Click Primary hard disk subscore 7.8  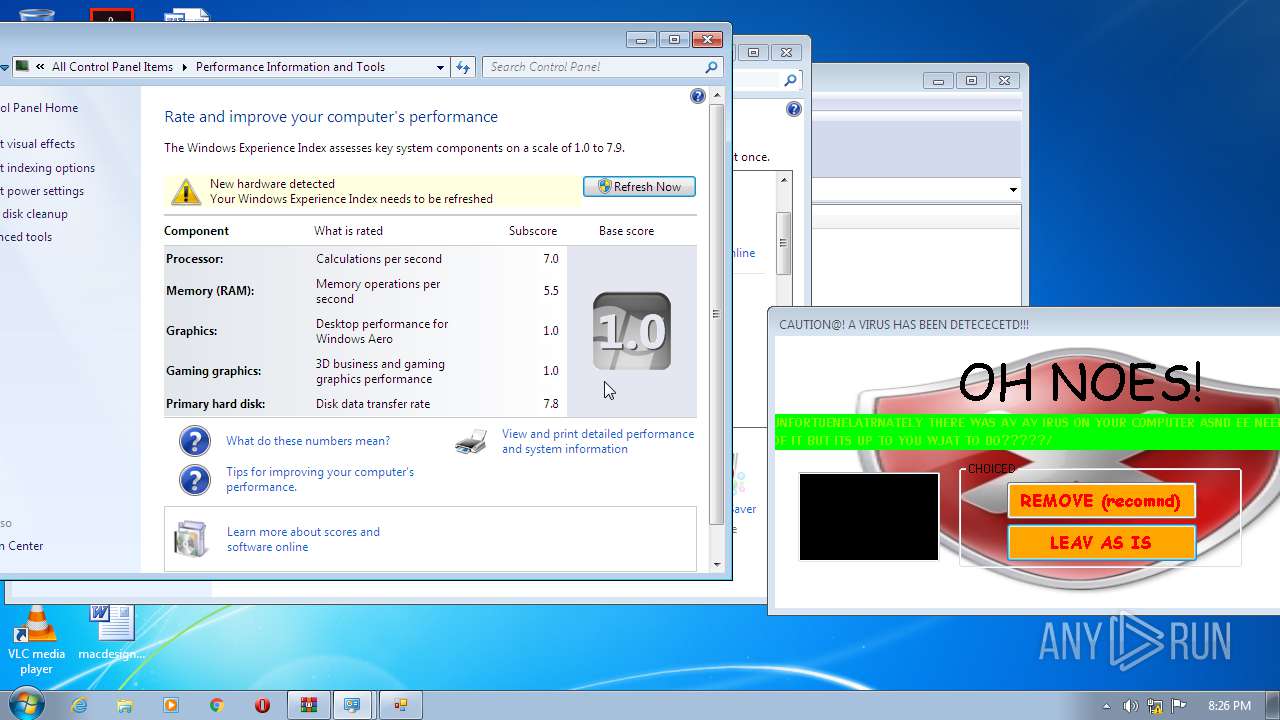coord(550,404)
